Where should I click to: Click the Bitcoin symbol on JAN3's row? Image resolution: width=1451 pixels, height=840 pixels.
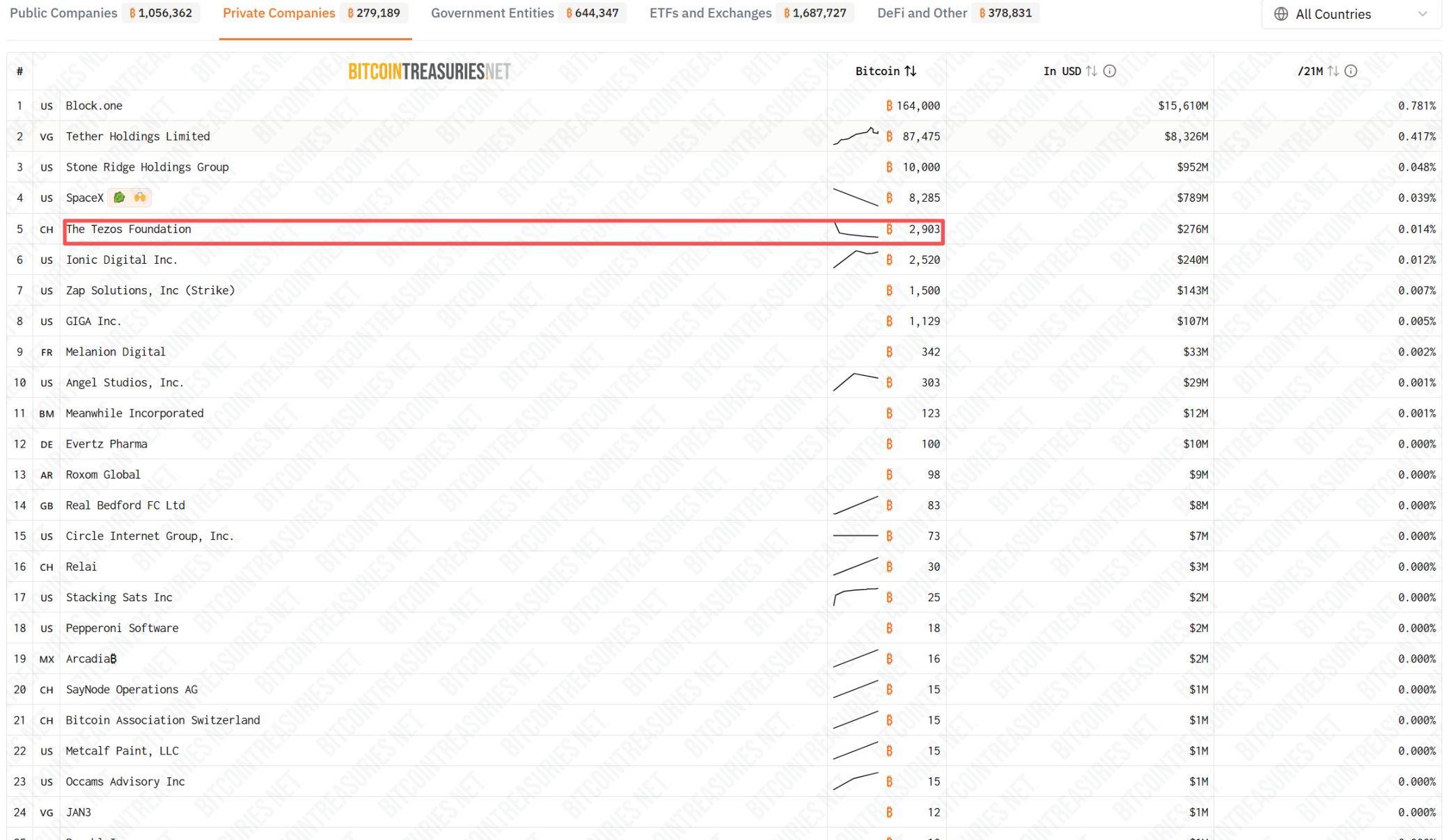pyautogui.click(x=889, y=812)
